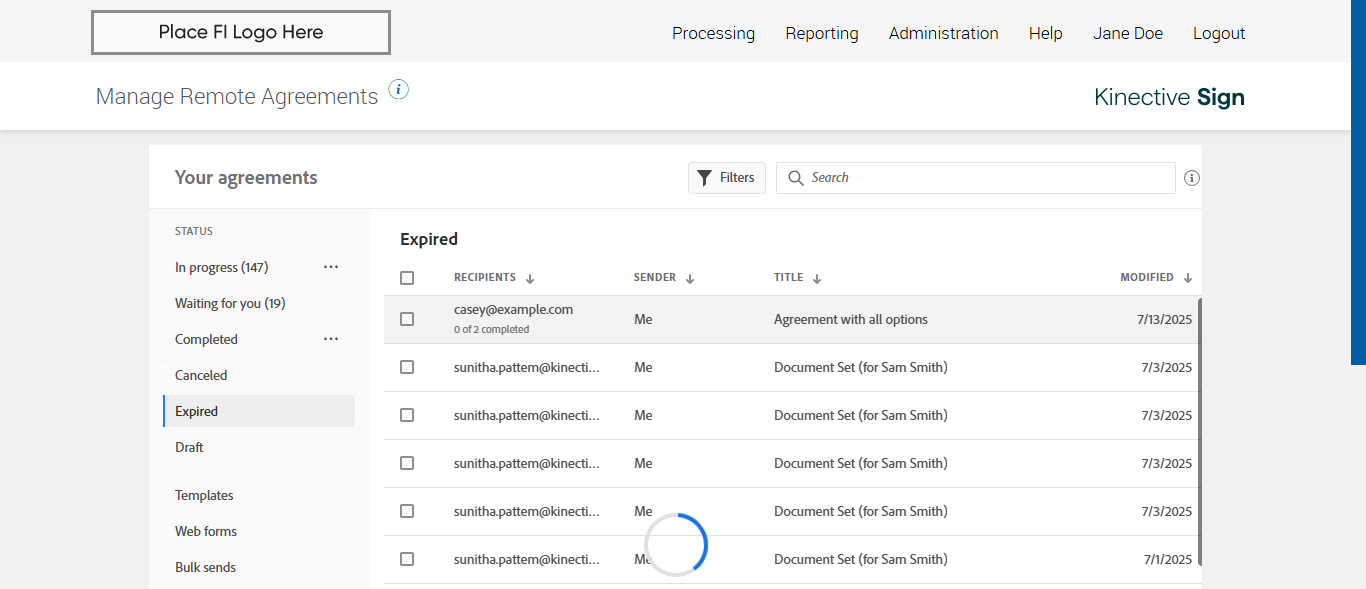1366x589 pixels.
Task: Open the Reporting menu
Action: 821,33
